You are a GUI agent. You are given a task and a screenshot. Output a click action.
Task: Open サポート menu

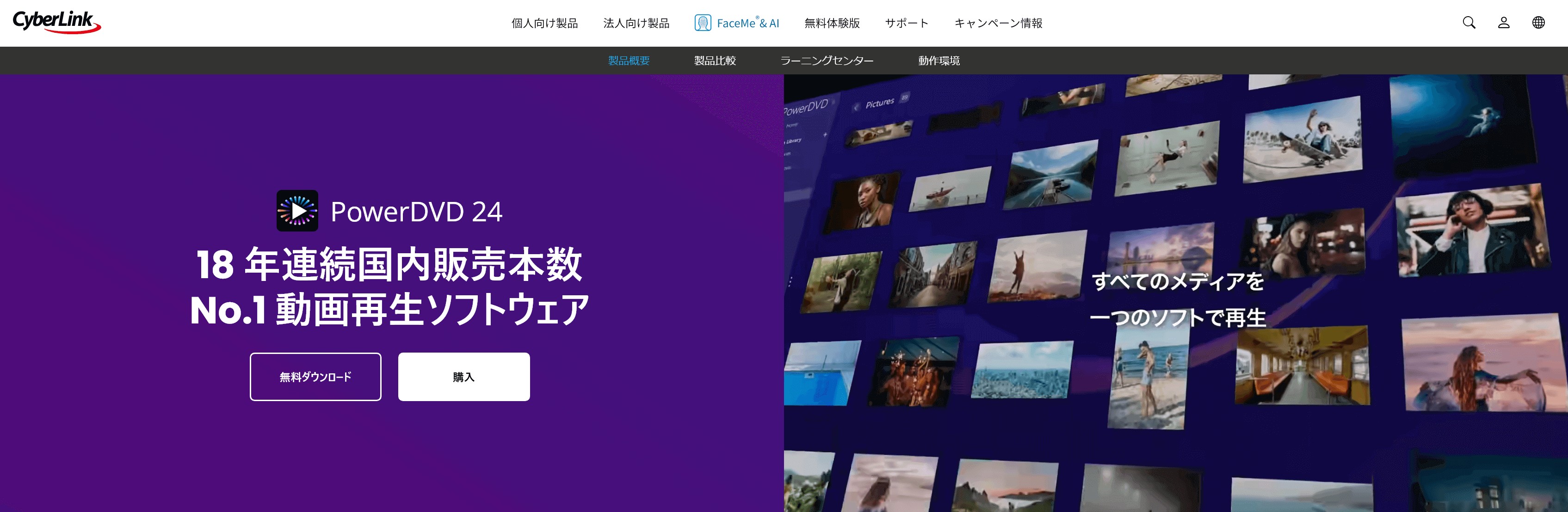point(907,23)
